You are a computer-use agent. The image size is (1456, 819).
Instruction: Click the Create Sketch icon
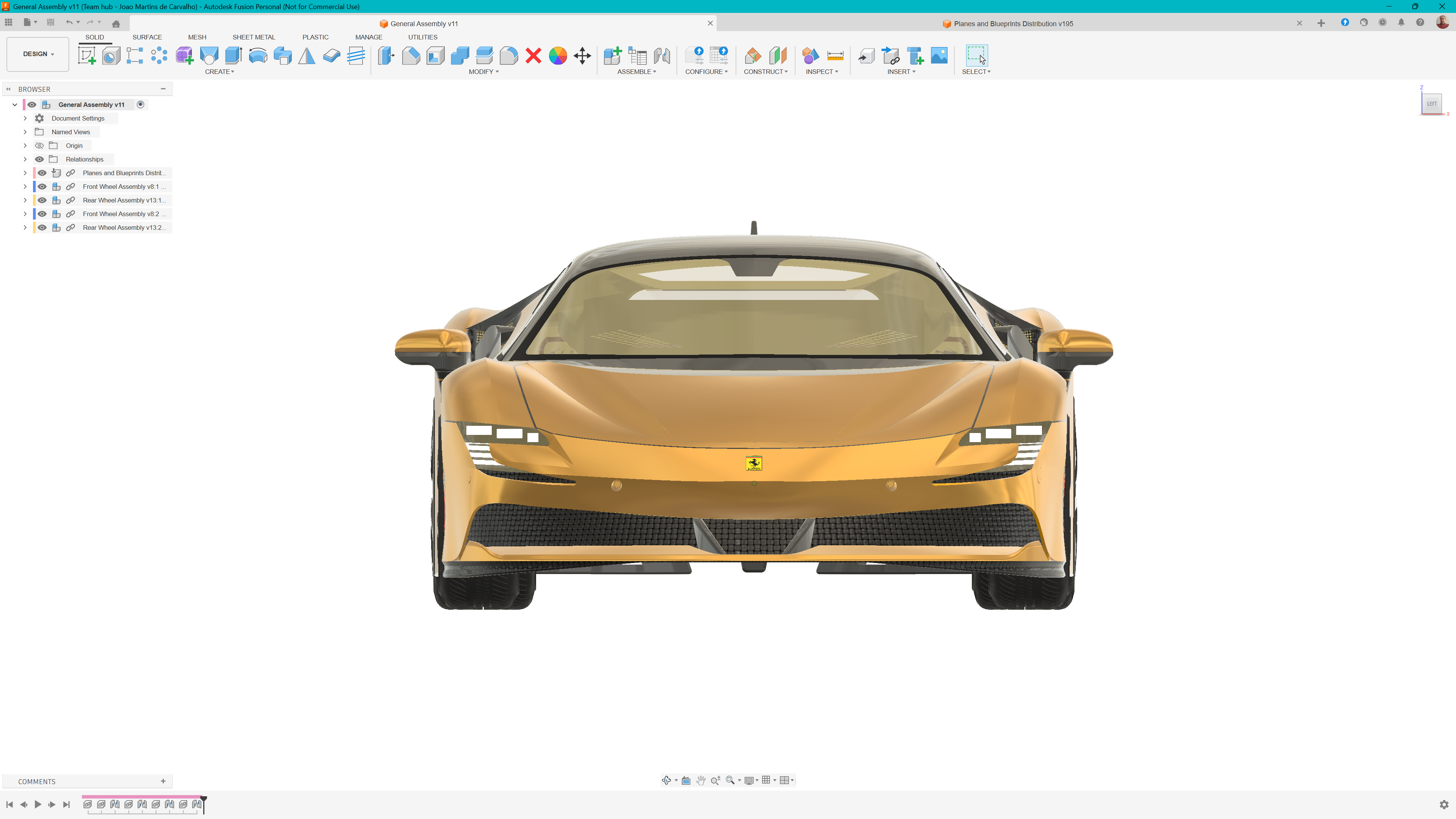[x=86, y=55]
